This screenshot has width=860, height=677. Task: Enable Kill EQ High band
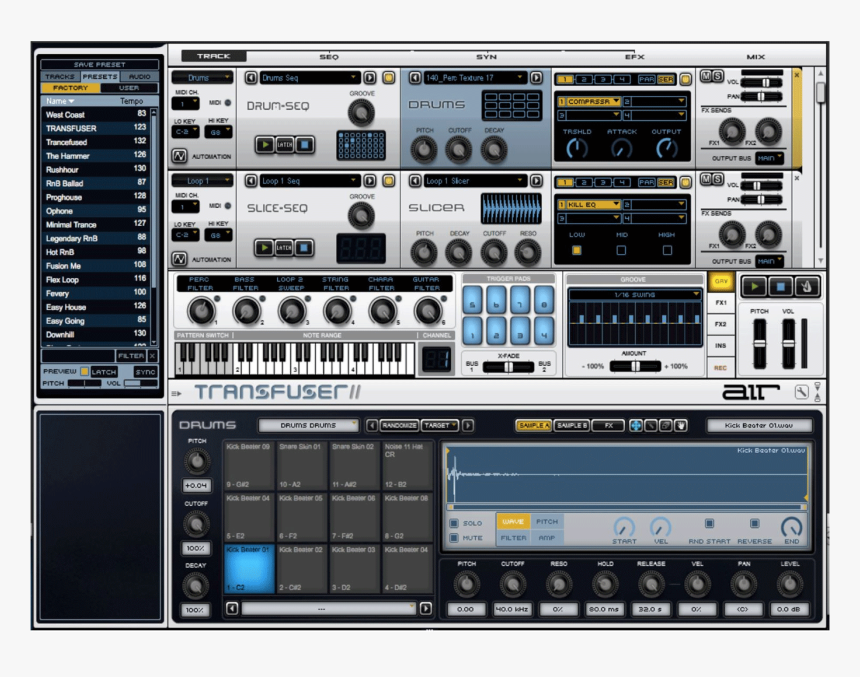(x=667, y=250)
